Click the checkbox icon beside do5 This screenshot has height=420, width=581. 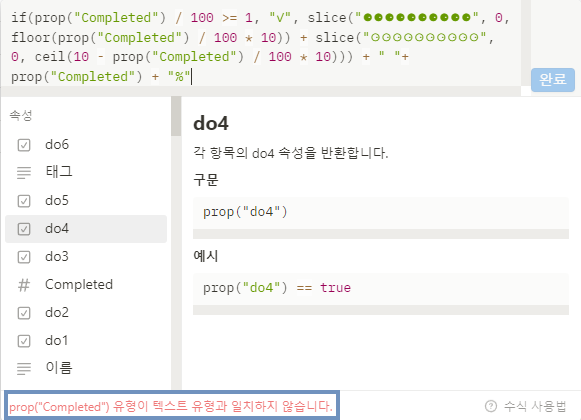click(x=24, y=201)
